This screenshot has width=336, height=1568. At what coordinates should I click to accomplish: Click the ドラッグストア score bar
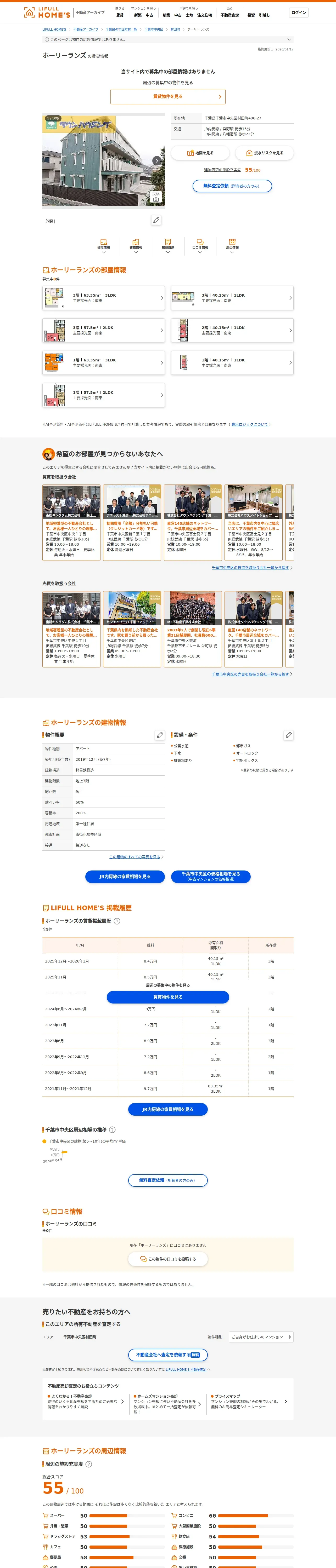127,1536
